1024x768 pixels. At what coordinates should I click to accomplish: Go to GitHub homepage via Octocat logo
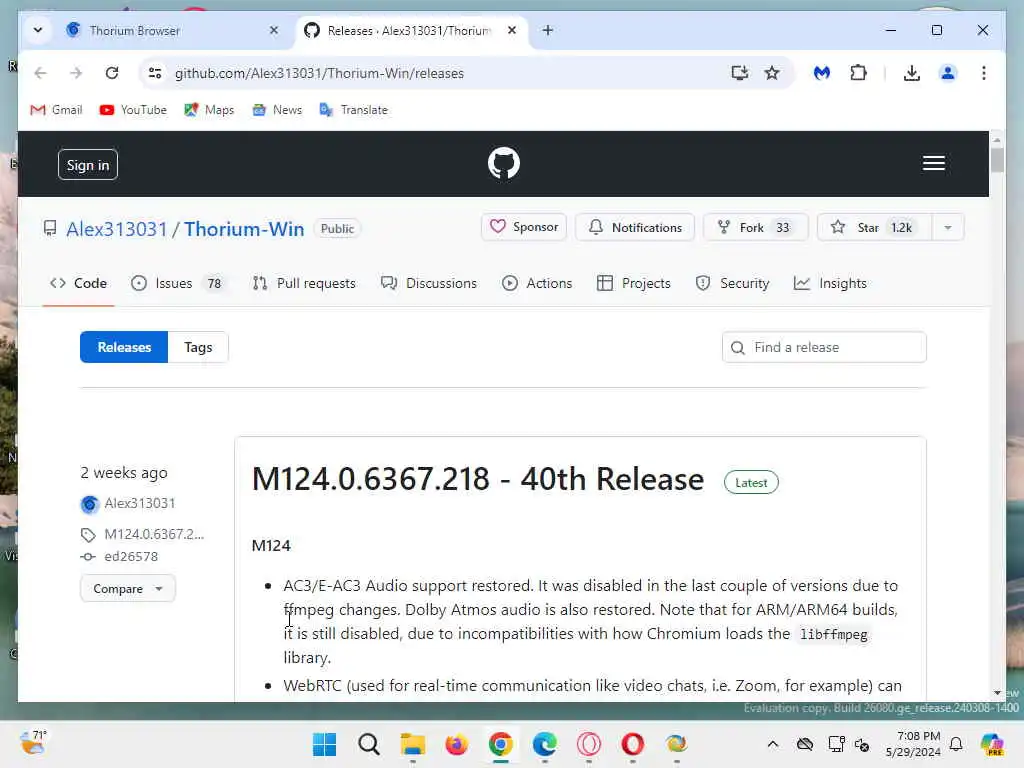(x=504, y=163)
